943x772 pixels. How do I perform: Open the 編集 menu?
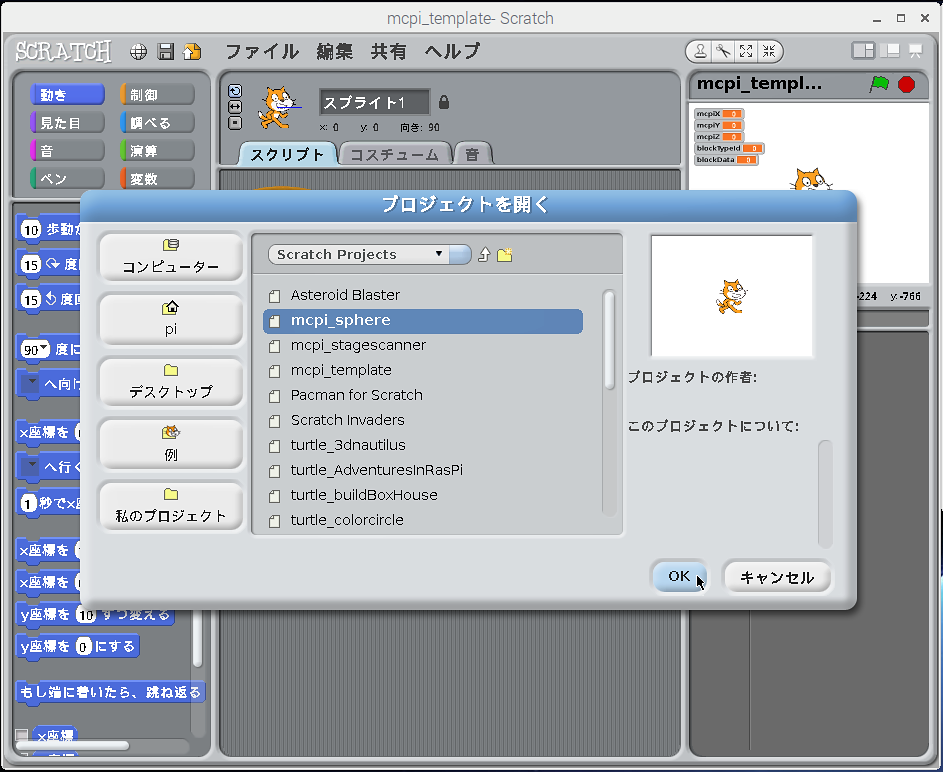click(x=335, y=52)
